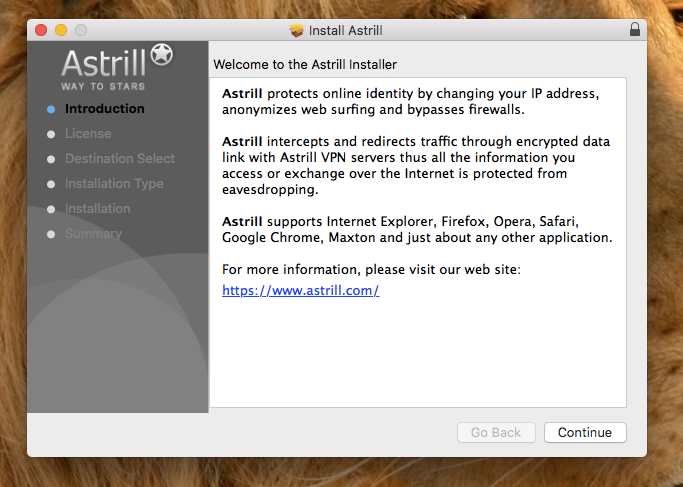This screenshot has height=487, width=683.
Task: Select the Introduction step label
Action: 105,108
